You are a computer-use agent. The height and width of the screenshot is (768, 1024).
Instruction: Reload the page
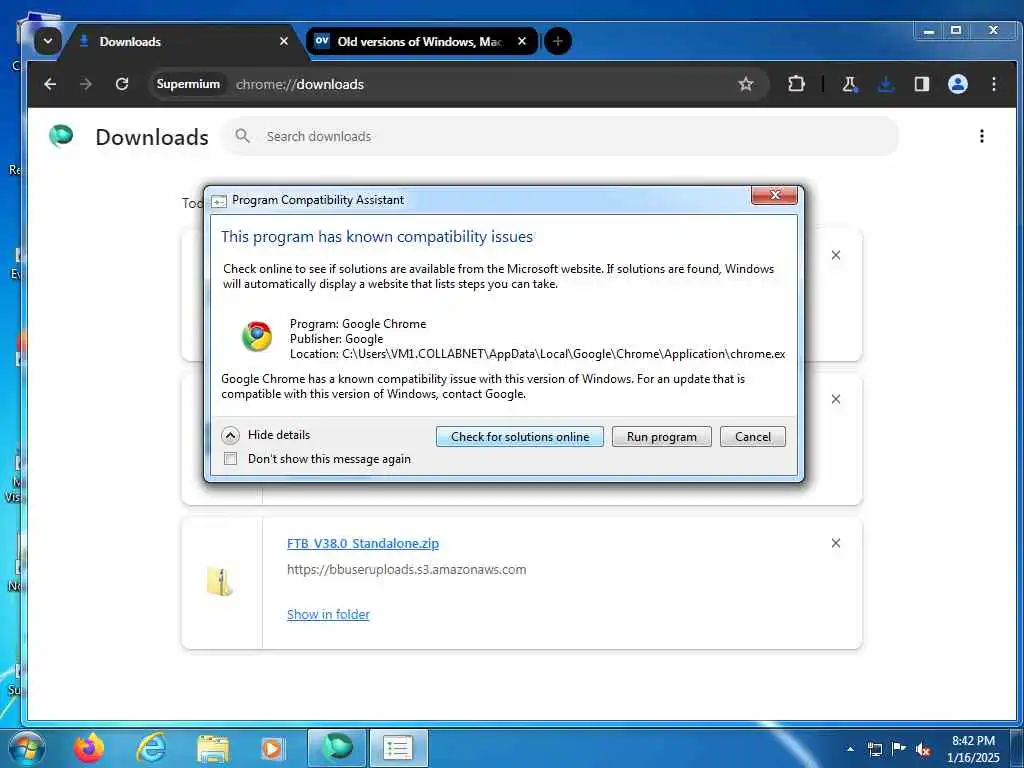(121, 84)
